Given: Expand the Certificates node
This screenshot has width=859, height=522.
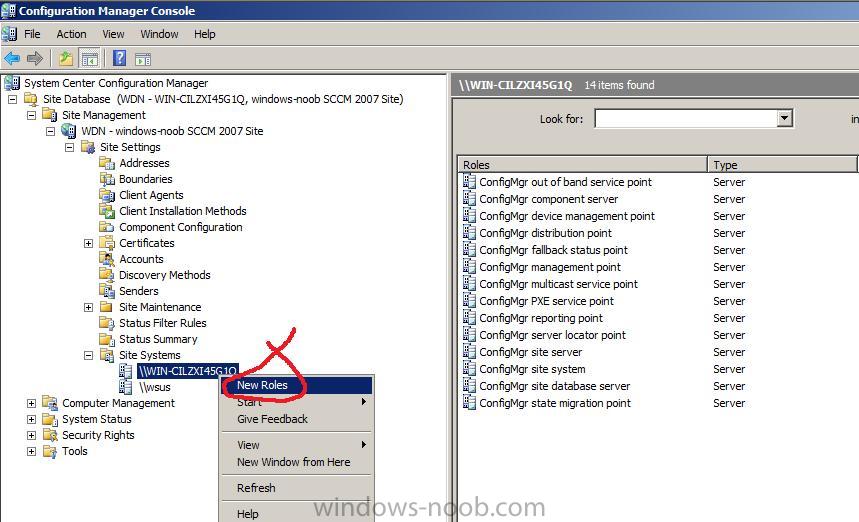Looking at the screenshot, I should point(88,243).
